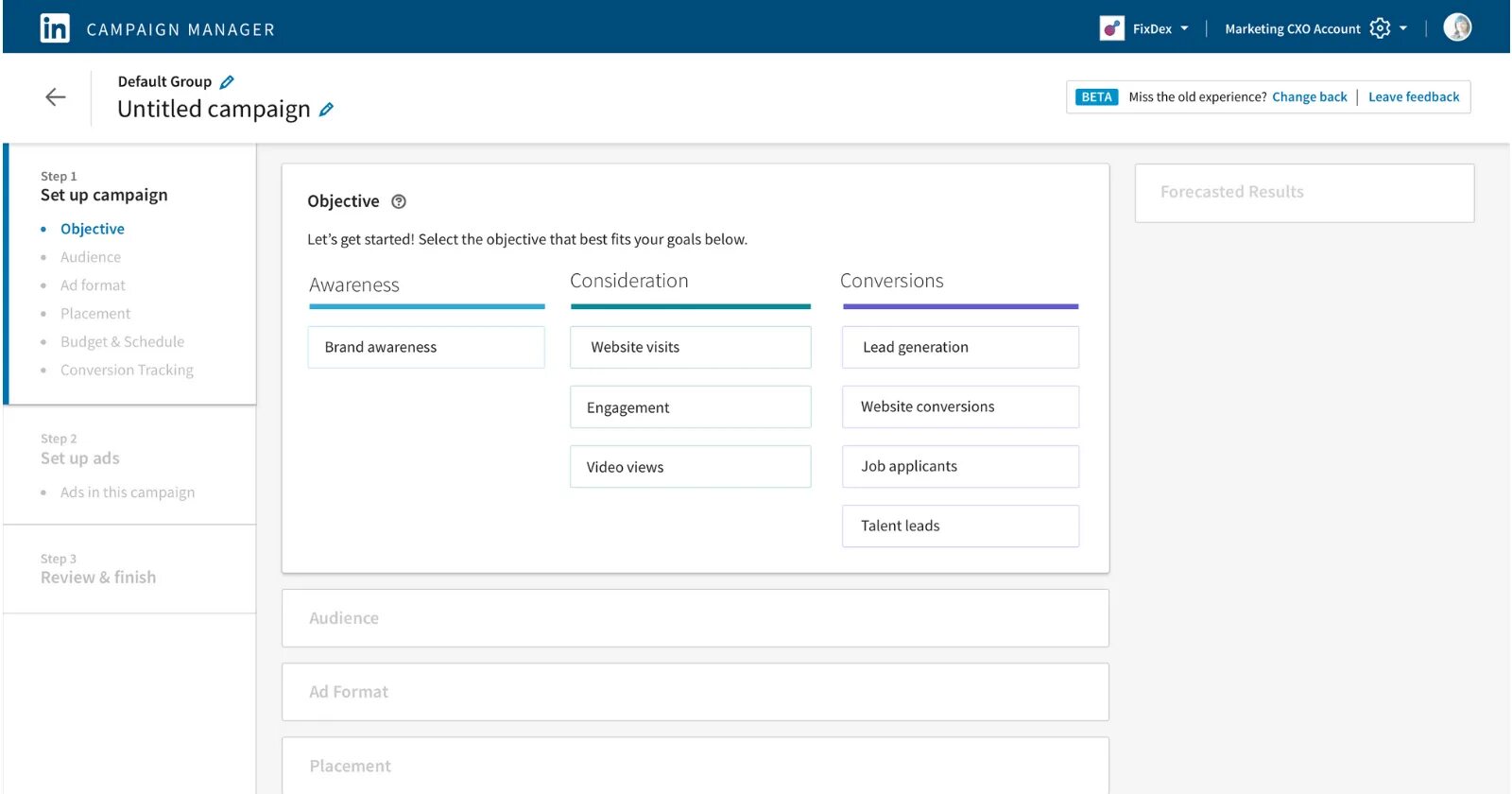Choose the Website visits objective
Image resolution: width=1512 pixels, height=794 pixels.
[690, 347]
